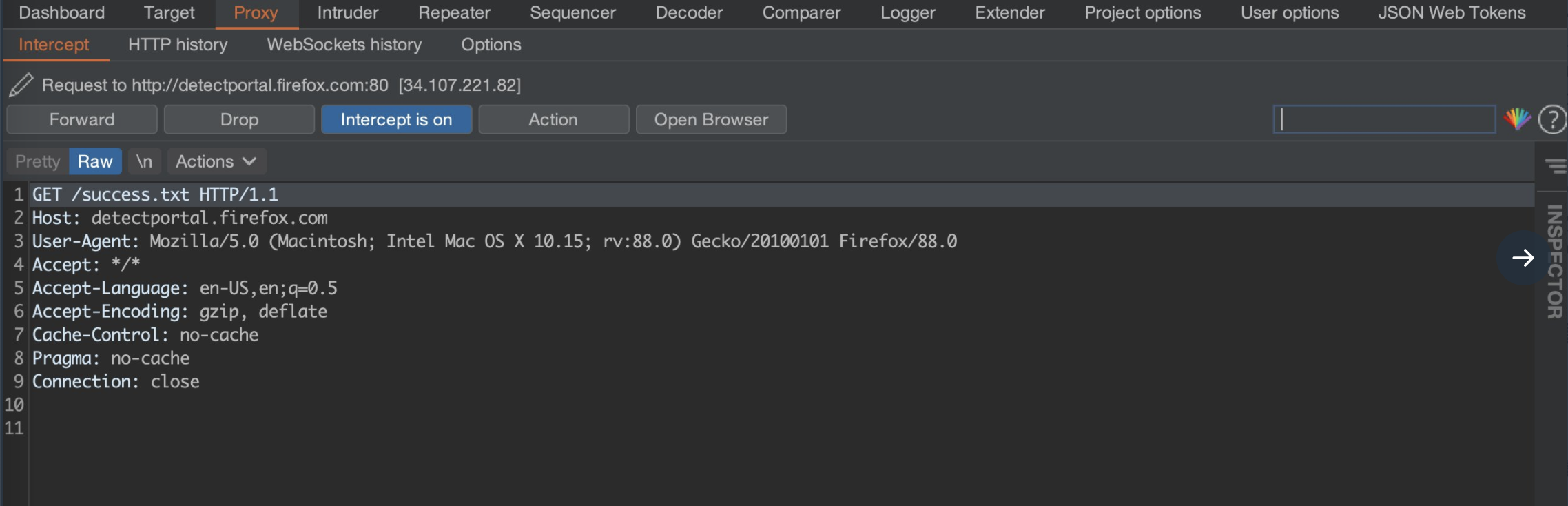Click the Host: detectportal.firefox.com header line
The height and width of the screenshot is (506, 1568).
(180, 218)
